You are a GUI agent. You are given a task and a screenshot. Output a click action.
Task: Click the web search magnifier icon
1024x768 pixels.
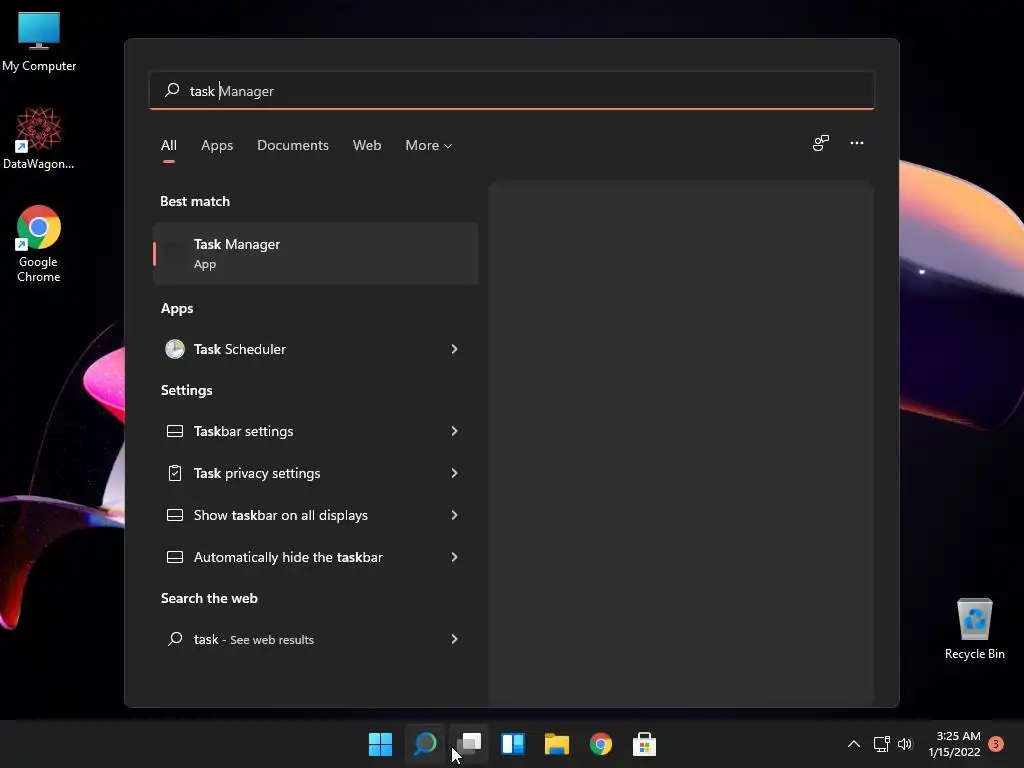(x=174, y=639)
